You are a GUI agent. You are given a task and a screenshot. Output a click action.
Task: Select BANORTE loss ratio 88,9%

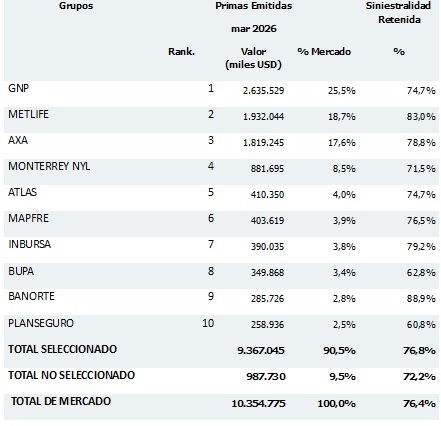click(421, 299)
